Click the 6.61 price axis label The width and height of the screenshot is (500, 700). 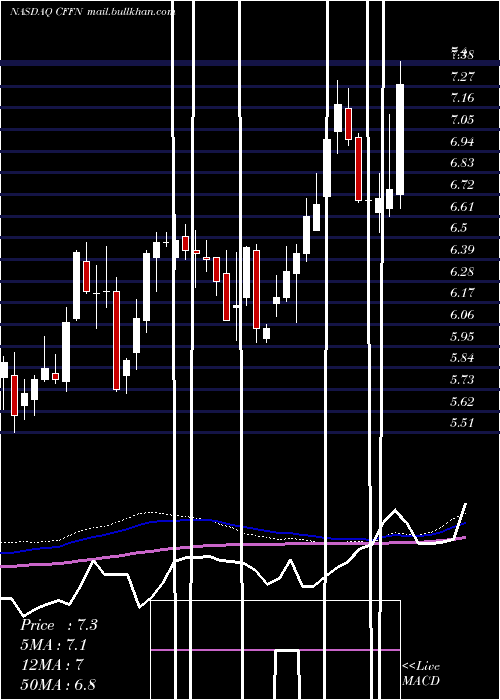tap(462, 206)
